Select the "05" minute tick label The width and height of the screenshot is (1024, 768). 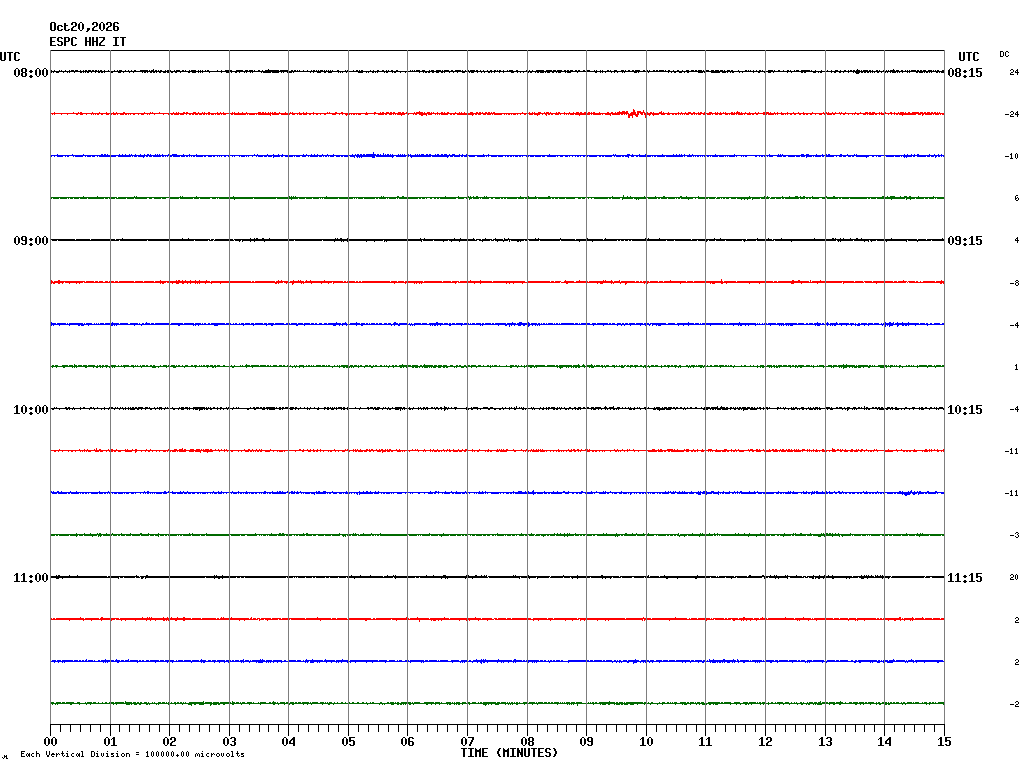coord(348,742)
